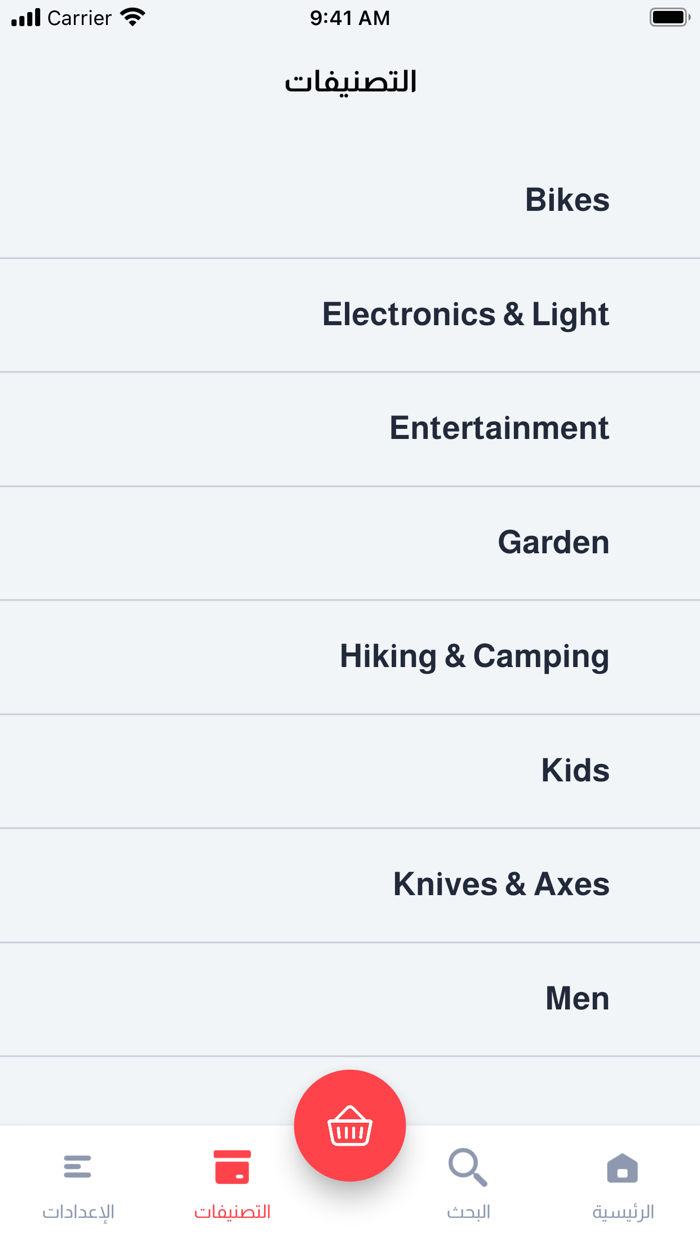This screenshot has height=1244, width=700.
Task: Open Hiking & Camping category
Action: (474, 656)
